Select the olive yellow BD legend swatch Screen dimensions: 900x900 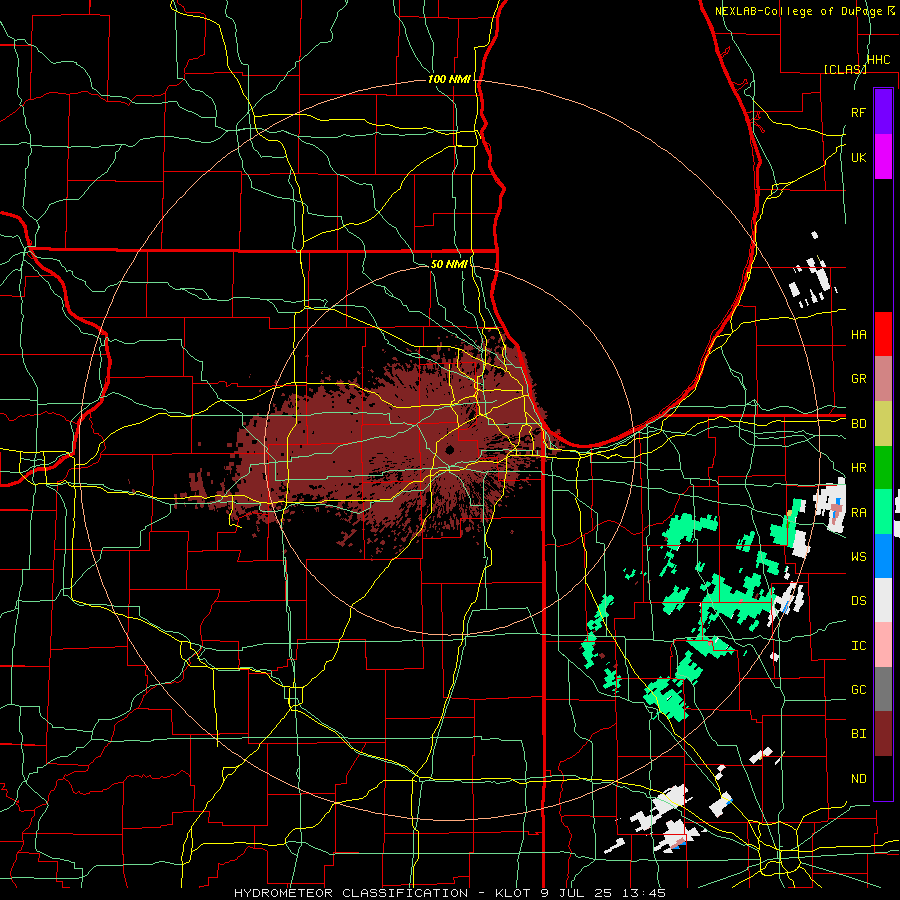pyautogui.click(x=883, y=423)
